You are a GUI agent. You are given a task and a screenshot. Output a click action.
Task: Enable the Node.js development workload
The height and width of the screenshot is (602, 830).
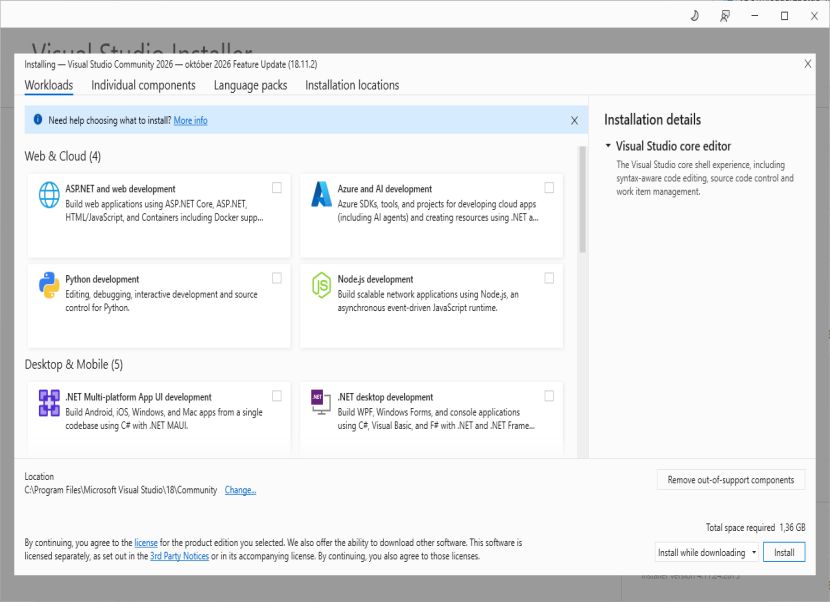click(549, 278)
